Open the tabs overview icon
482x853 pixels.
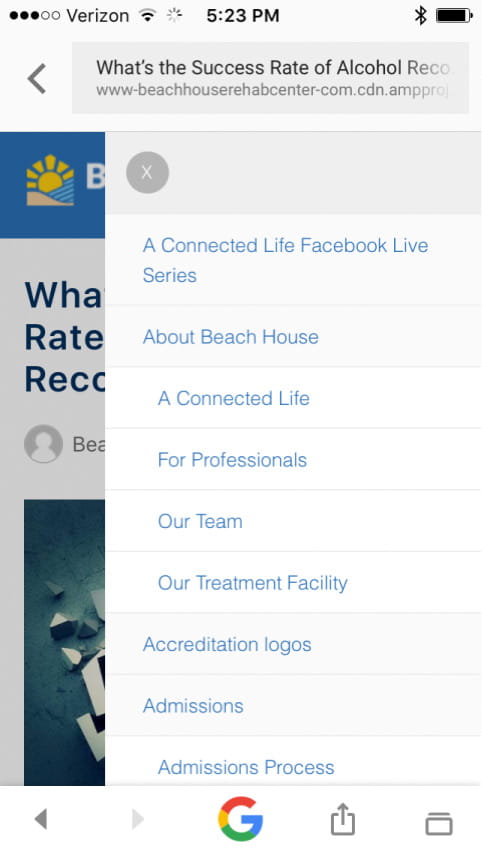[438, 823]
